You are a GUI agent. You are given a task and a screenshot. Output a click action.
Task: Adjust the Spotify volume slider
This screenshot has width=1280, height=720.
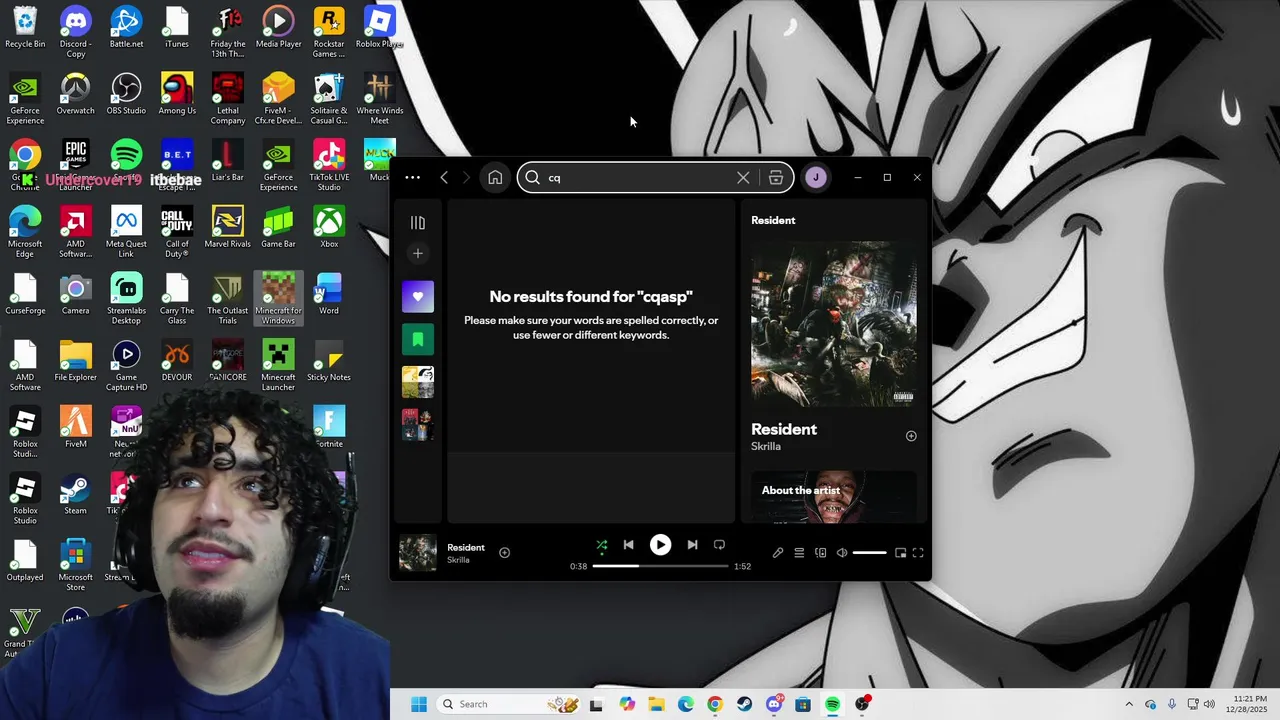[x=869, y=553]
